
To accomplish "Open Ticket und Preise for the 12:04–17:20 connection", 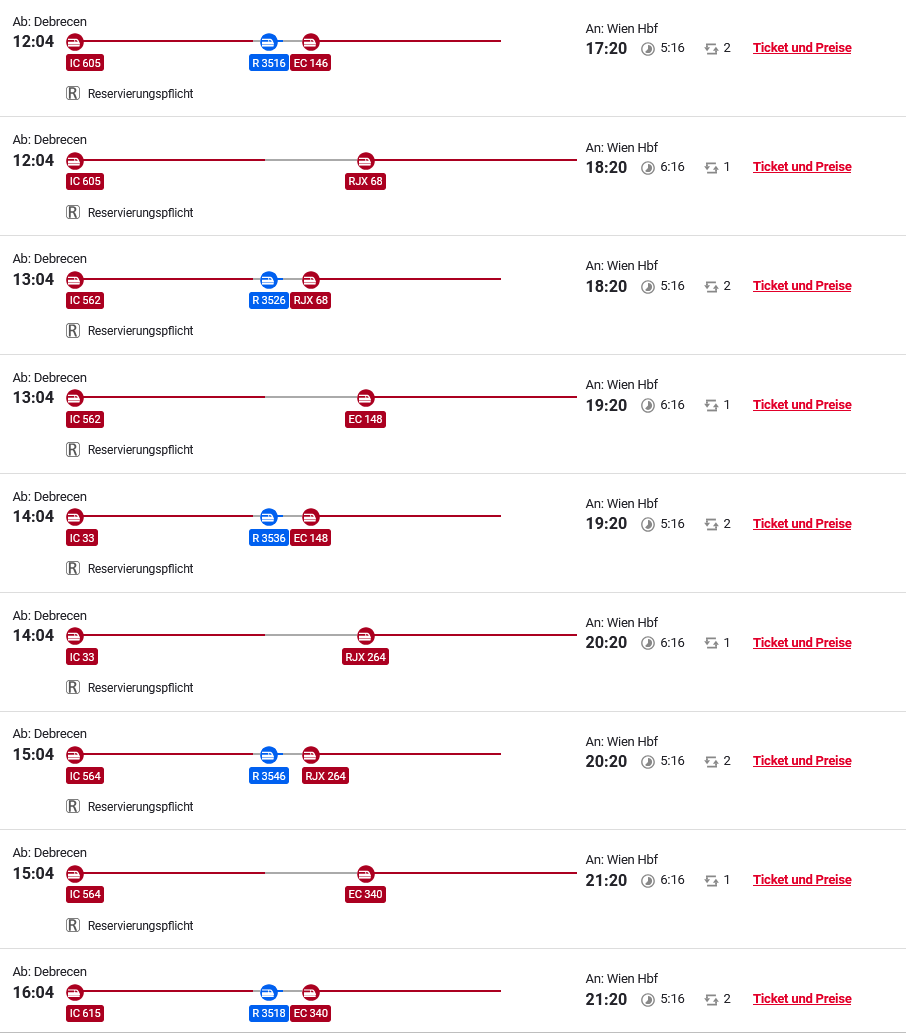I will point(802,48).
